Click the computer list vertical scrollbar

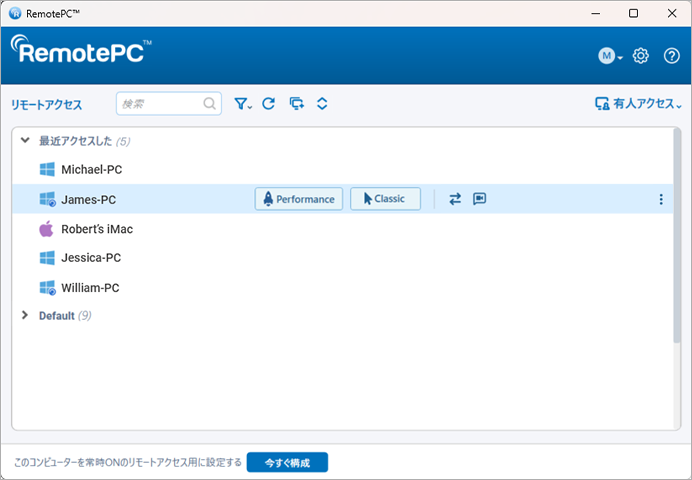[677, 236]
